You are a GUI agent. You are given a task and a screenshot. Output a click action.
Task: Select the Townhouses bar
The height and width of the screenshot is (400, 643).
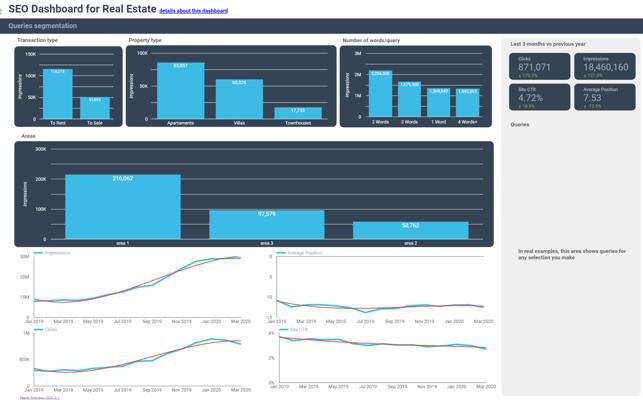(x=298, y=113)
